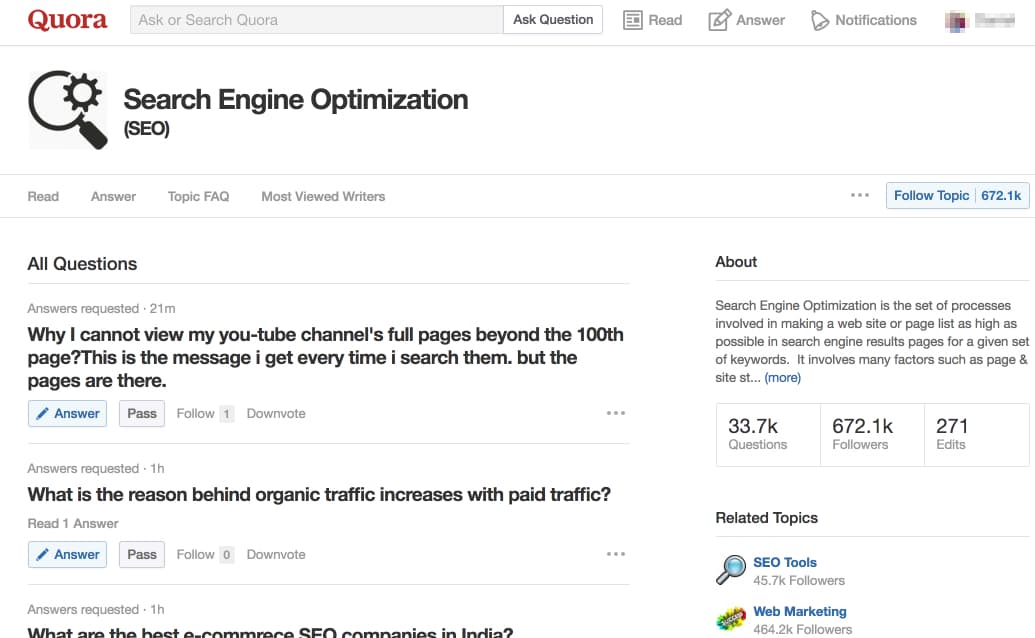Switch to the Topic FAQ tab
1035x638 pixels.
[x=198, y=197]
